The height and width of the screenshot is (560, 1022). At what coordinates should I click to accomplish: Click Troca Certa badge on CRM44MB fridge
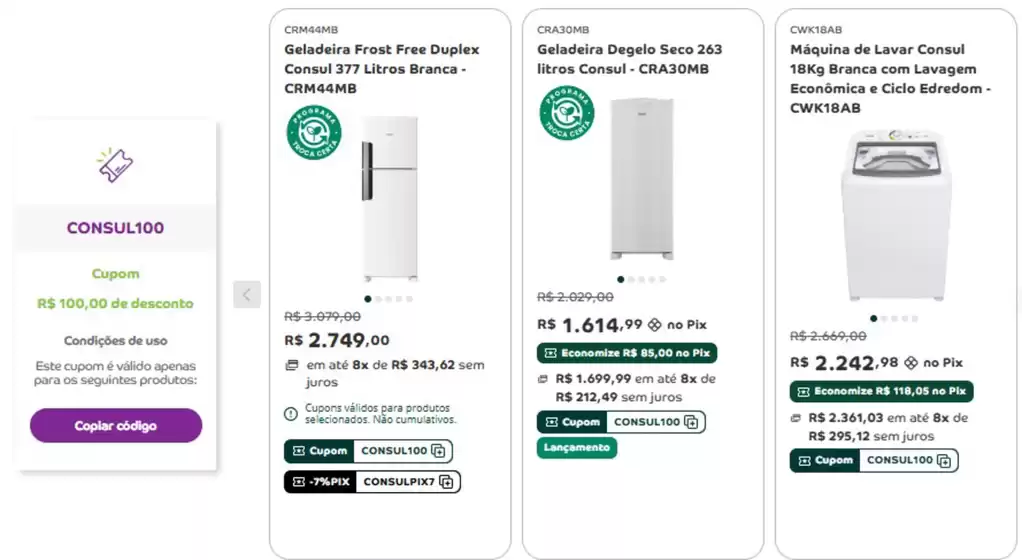[x=314, y=133]
